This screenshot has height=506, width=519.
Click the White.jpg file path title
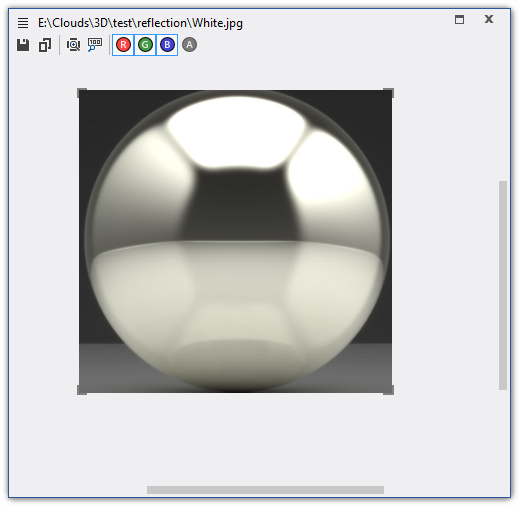pos(140,23)
